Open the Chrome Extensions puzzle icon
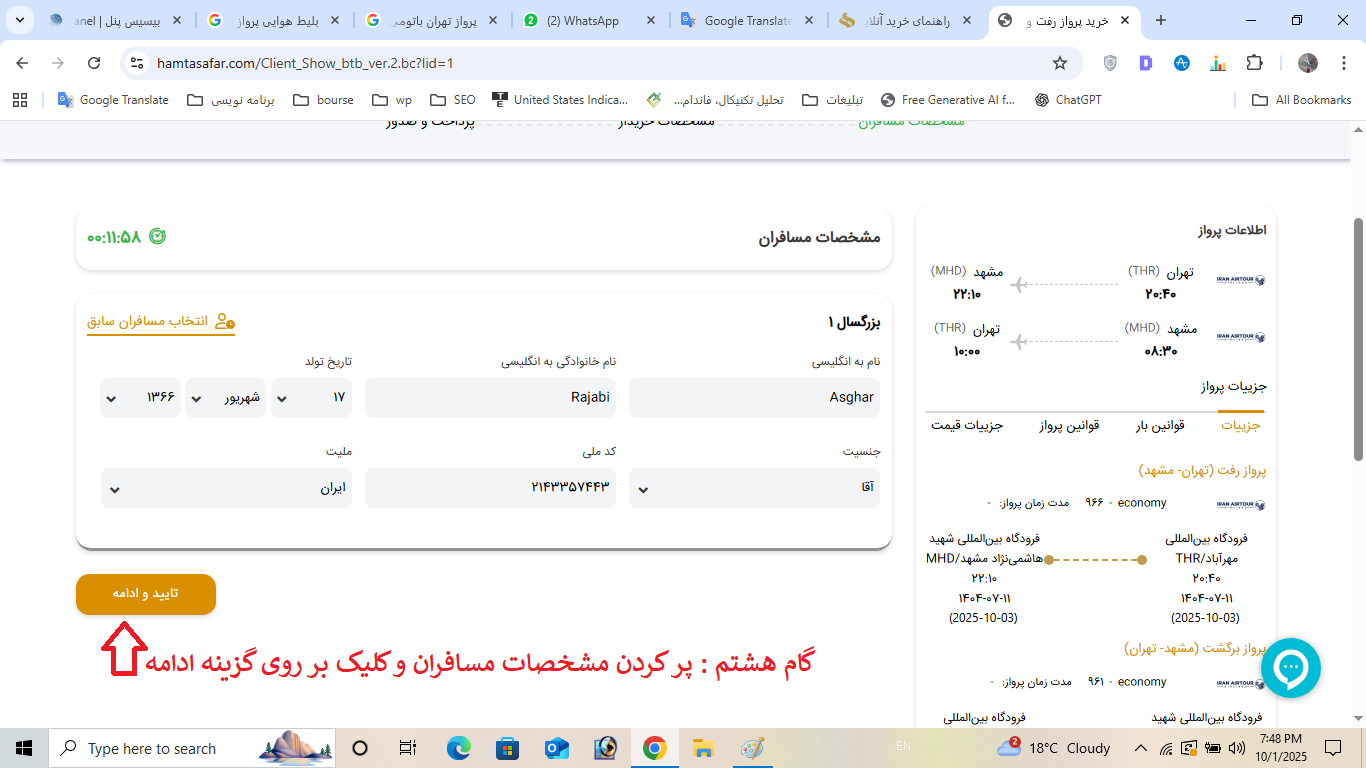Viewport: 1366px width, 768px height. (1254, 63)
